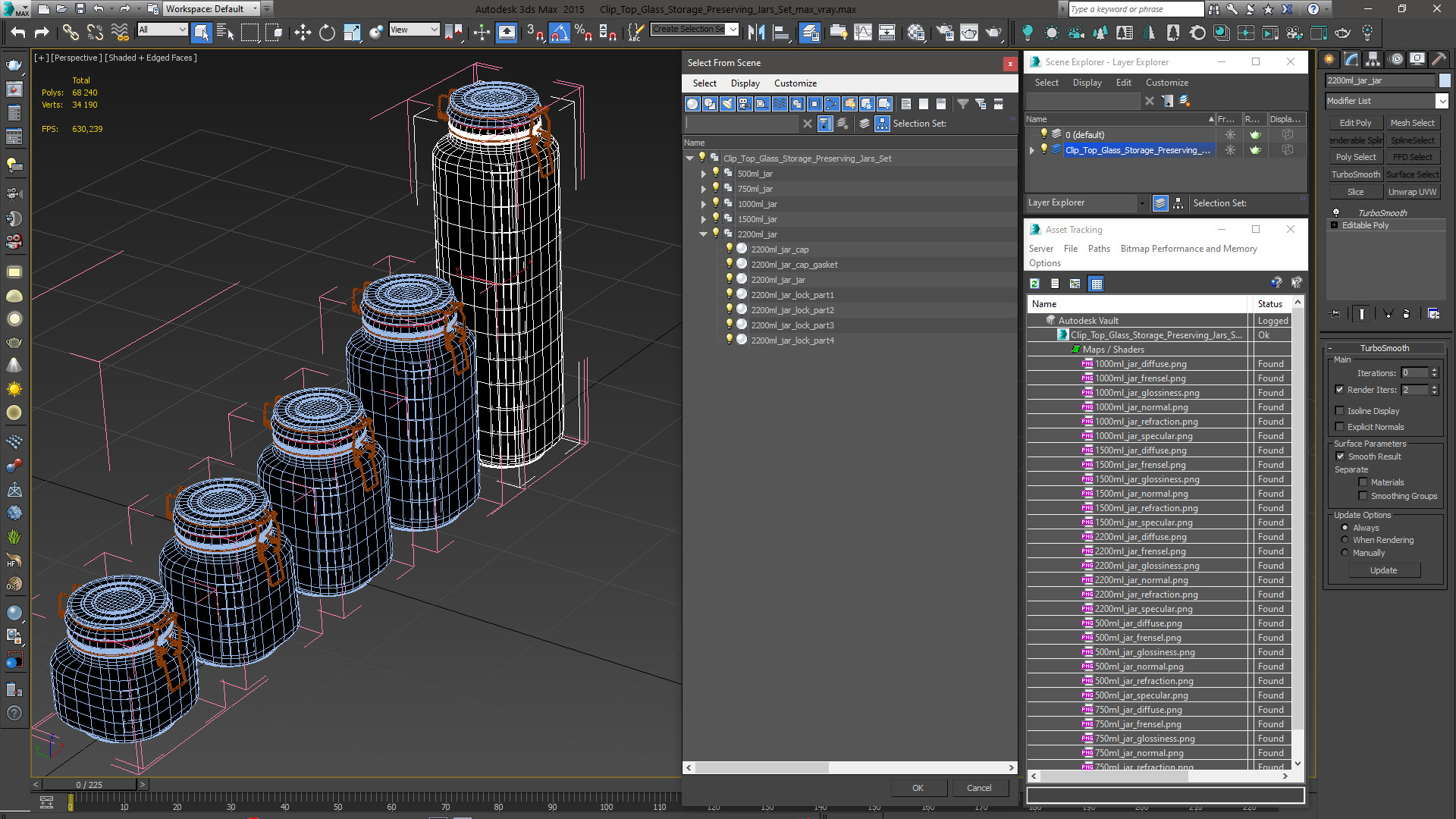Click the object color swatch beside name field

pos(1445,80)
